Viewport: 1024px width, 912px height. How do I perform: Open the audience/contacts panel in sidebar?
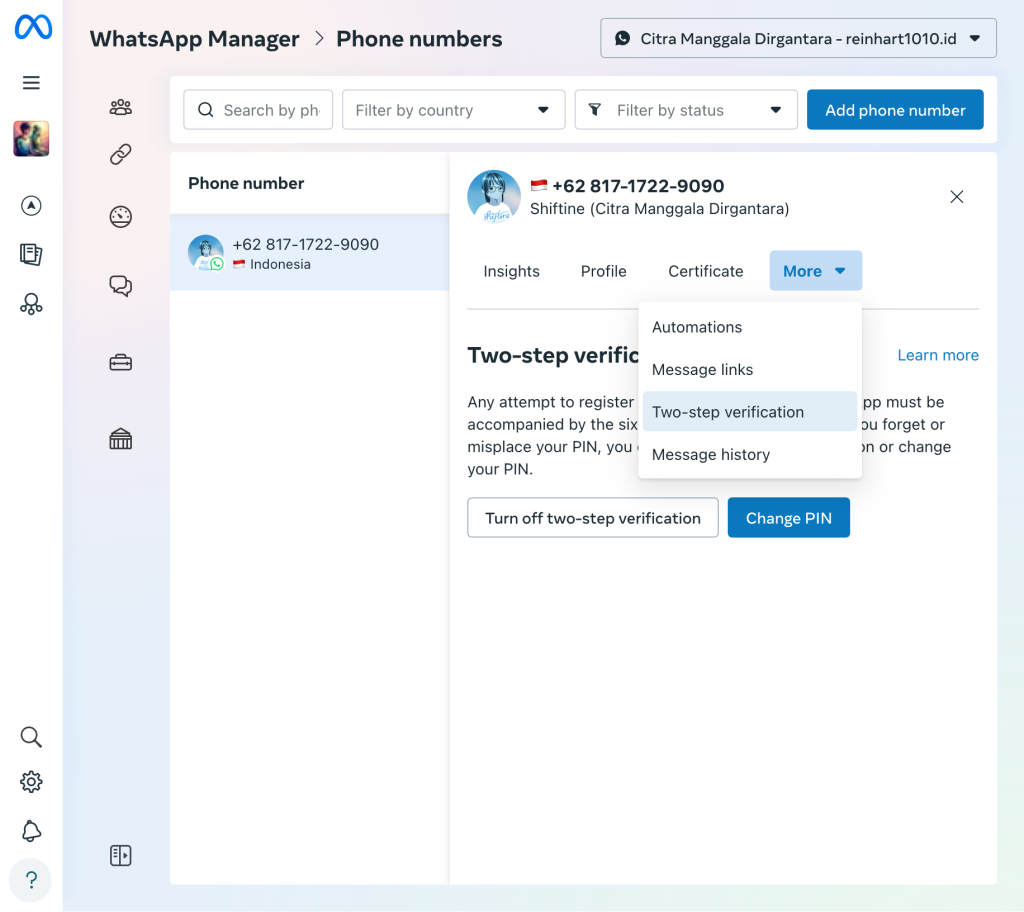(120, 106)
